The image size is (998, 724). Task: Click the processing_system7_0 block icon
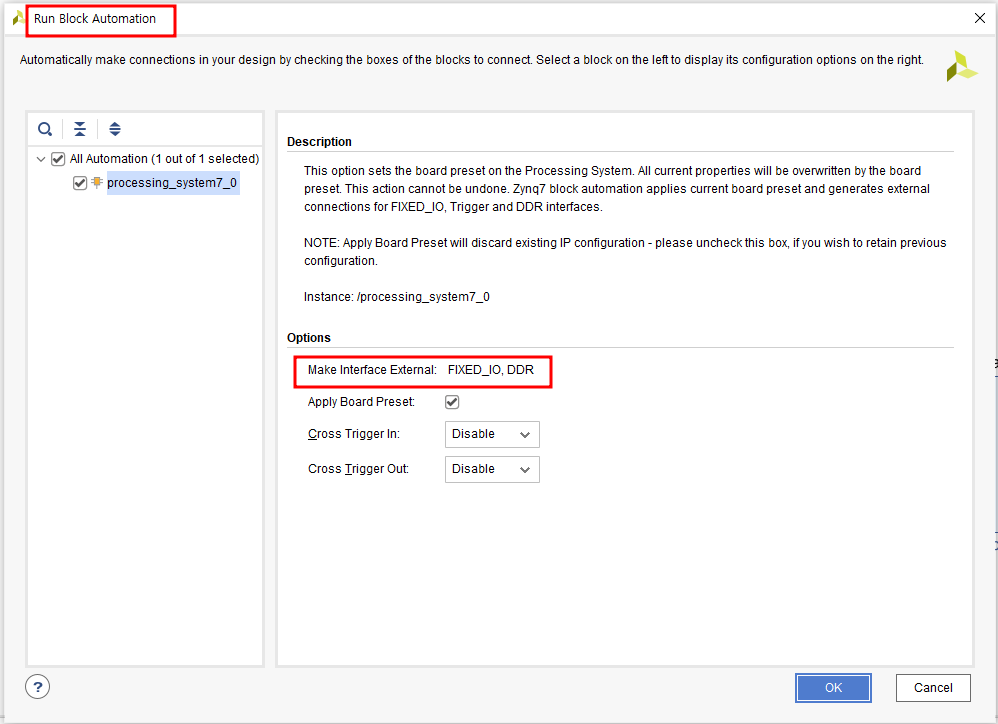(97, 183)
